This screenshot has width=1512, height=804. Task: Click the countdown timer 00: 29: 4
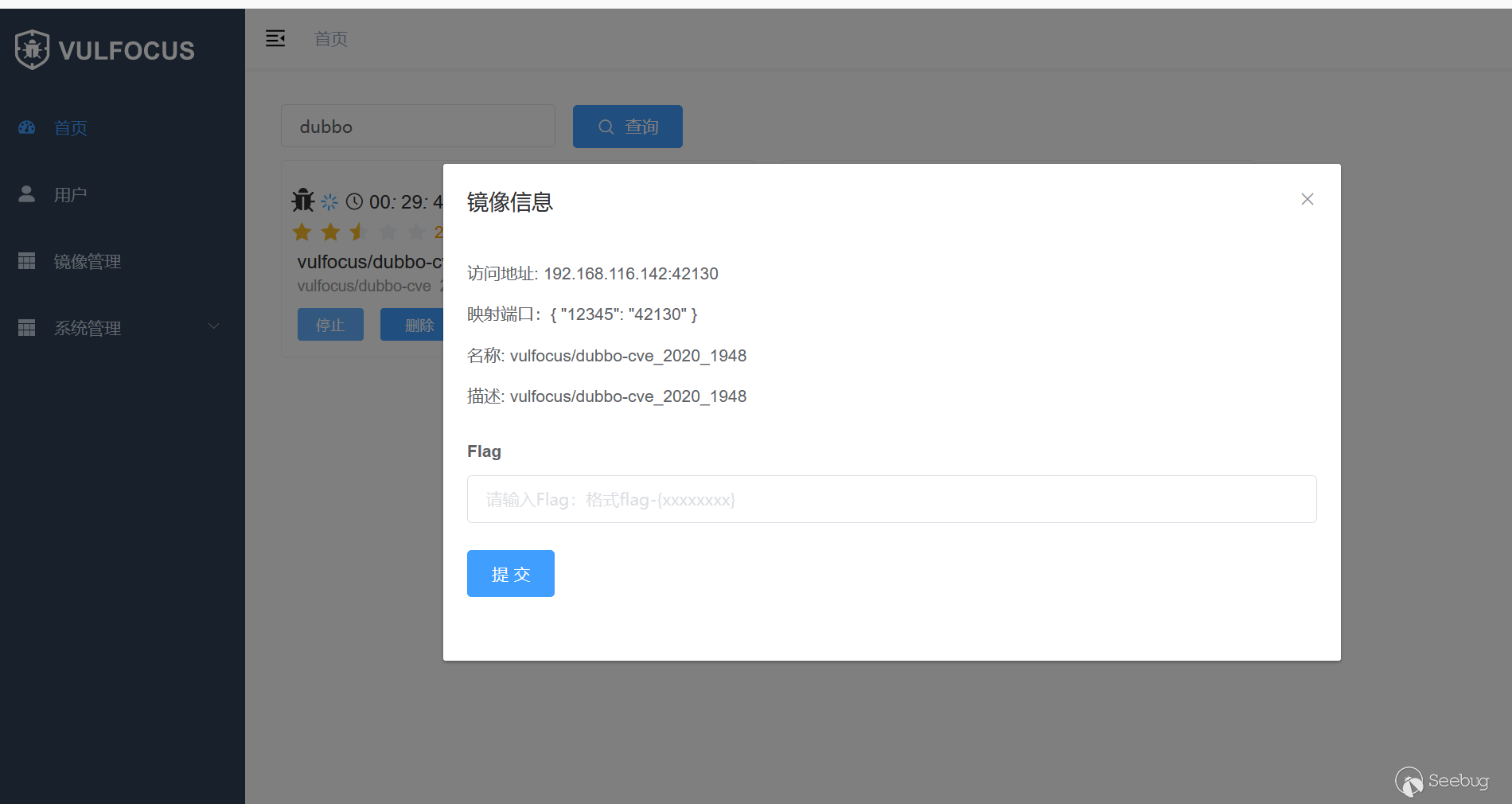pyautogui.click(x=406, y=202)
